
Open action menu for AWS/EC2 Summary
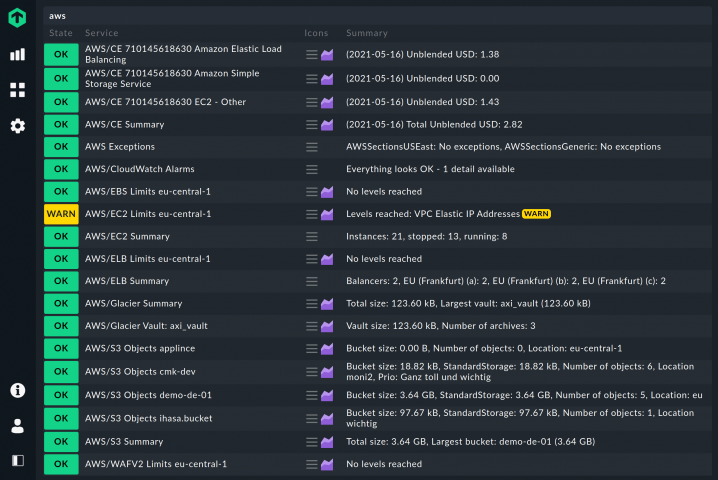[312, 237]
